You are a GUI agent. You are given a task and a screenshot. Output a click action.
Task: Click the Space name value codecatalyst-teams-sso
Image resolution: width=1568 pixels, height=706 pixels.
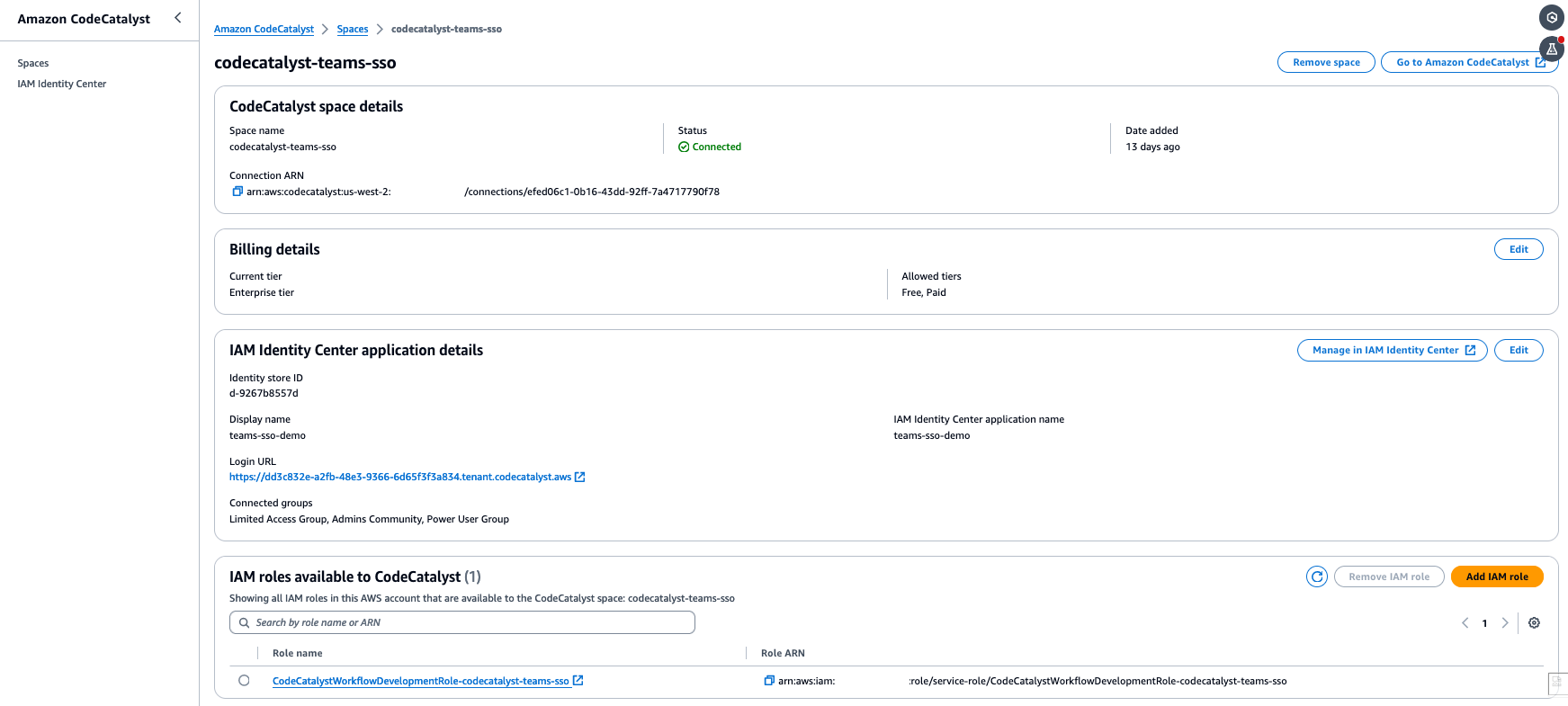pyautogui.click(x=282, y=147)
